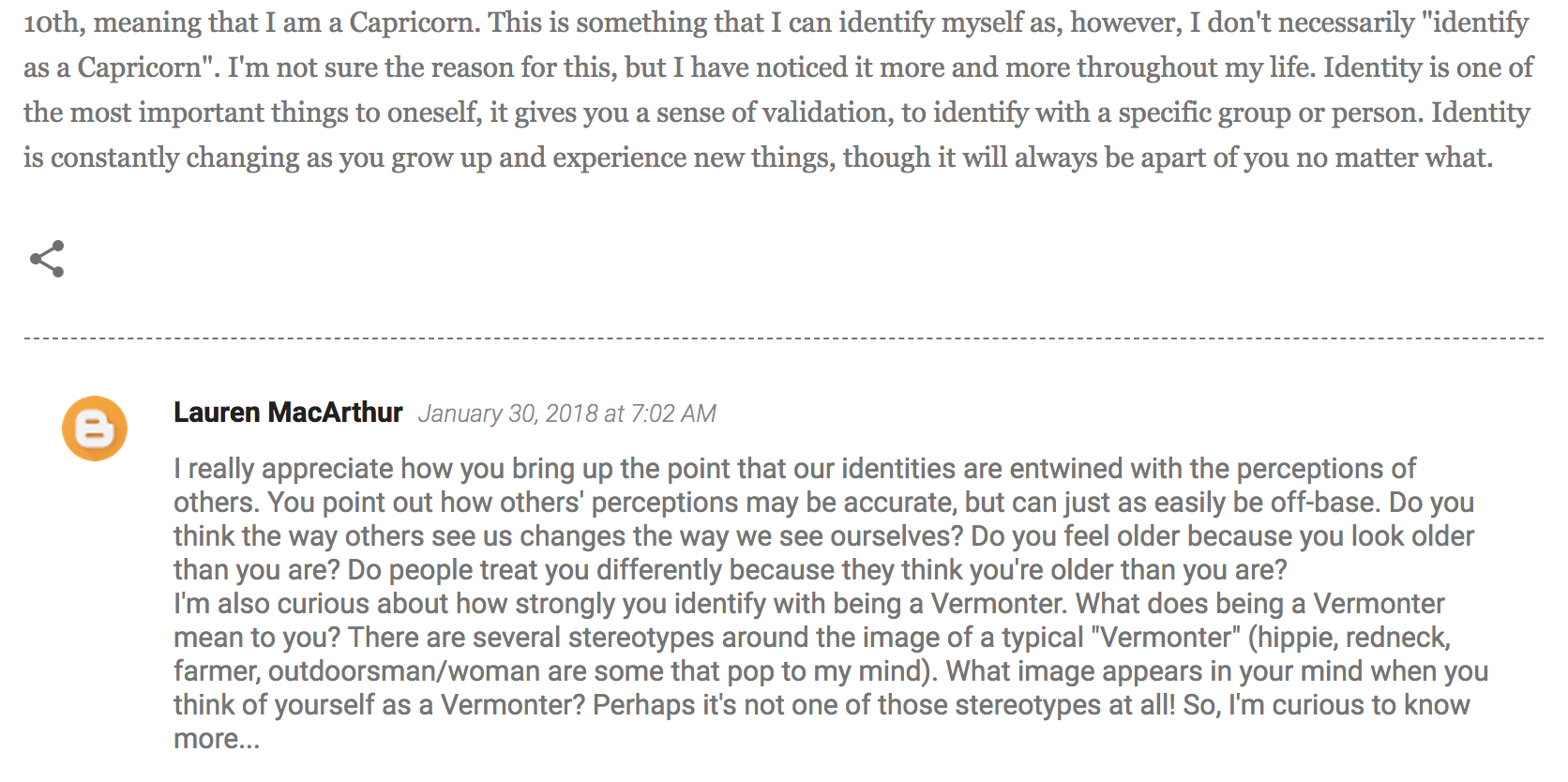Click the dashed divider line above comments
The height and width of the screenshot is (782, 1568).
coord(783,338)
